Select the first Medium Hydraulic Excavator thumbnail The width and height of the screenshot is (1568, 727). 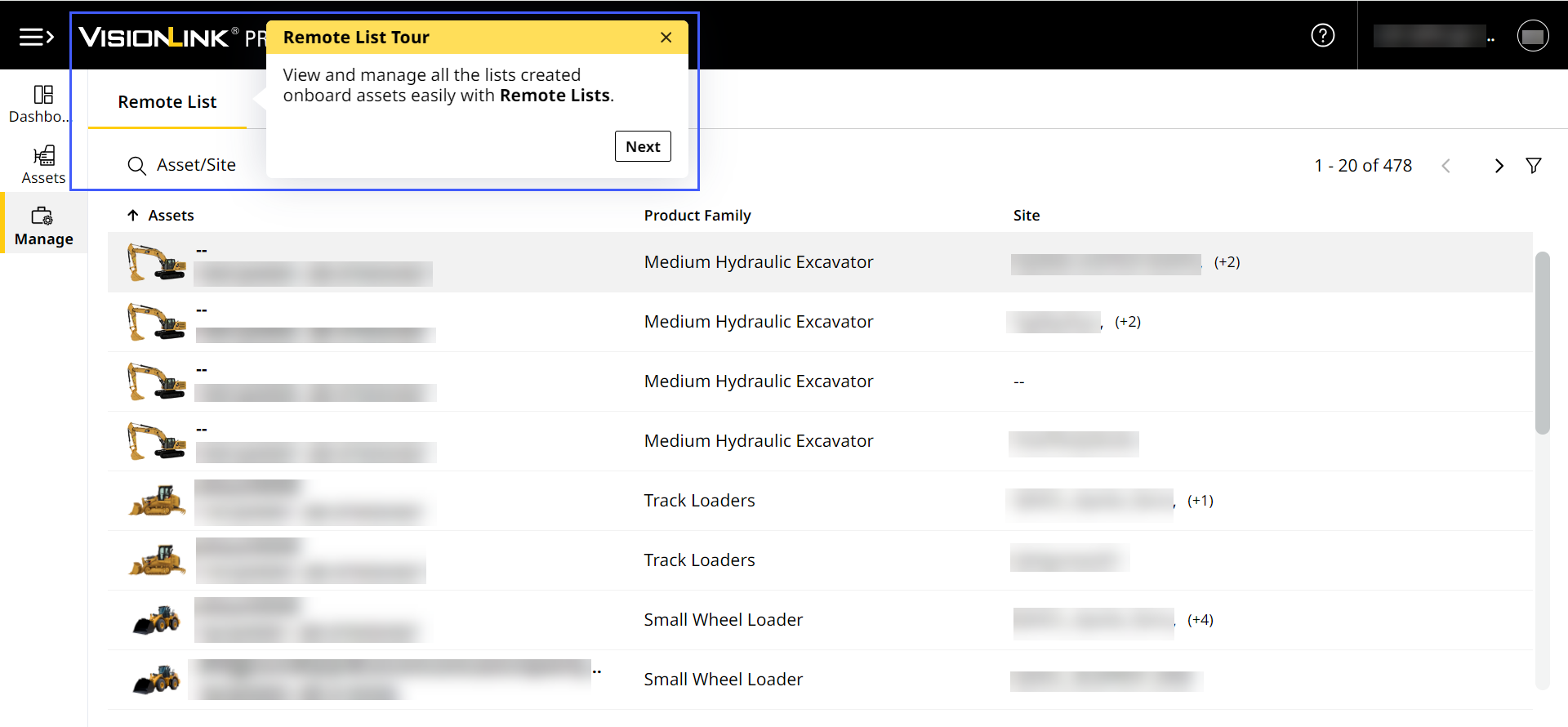pyautogui.click(x=156, y=262)
